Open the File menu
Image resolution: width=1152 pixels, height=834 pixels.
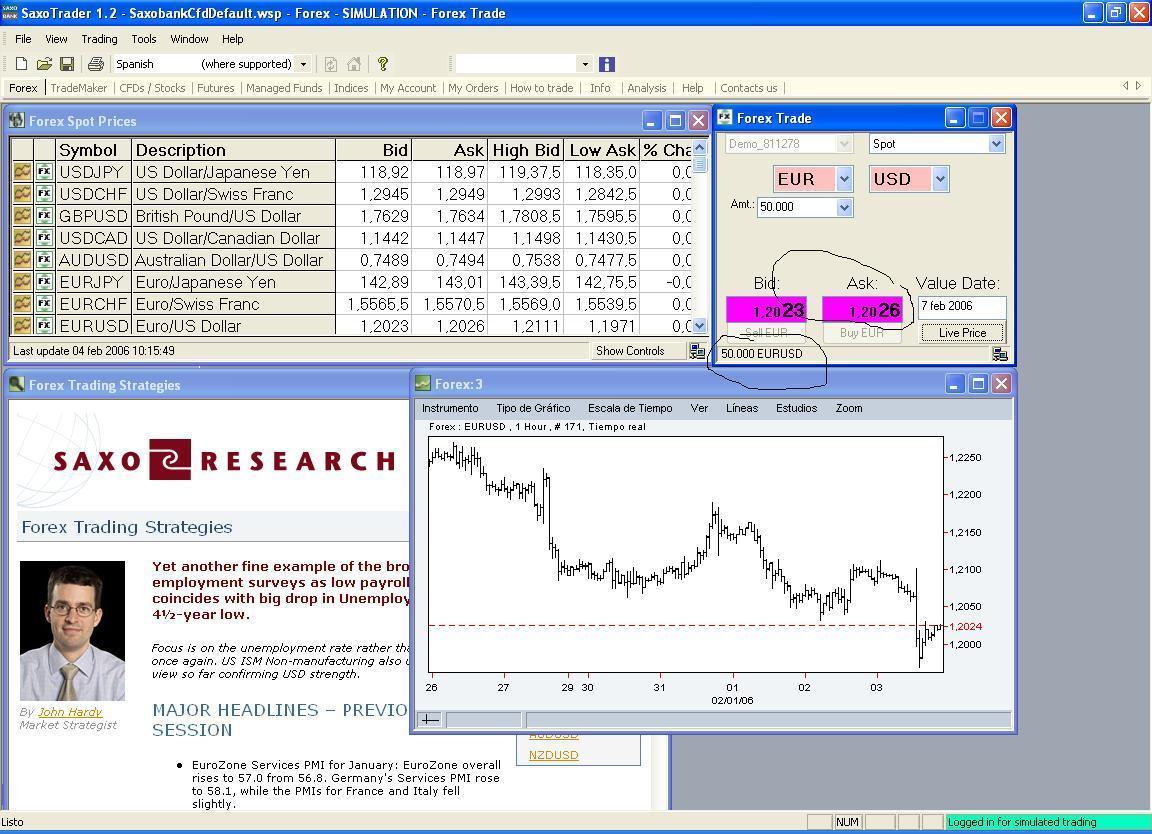[24, 39]
